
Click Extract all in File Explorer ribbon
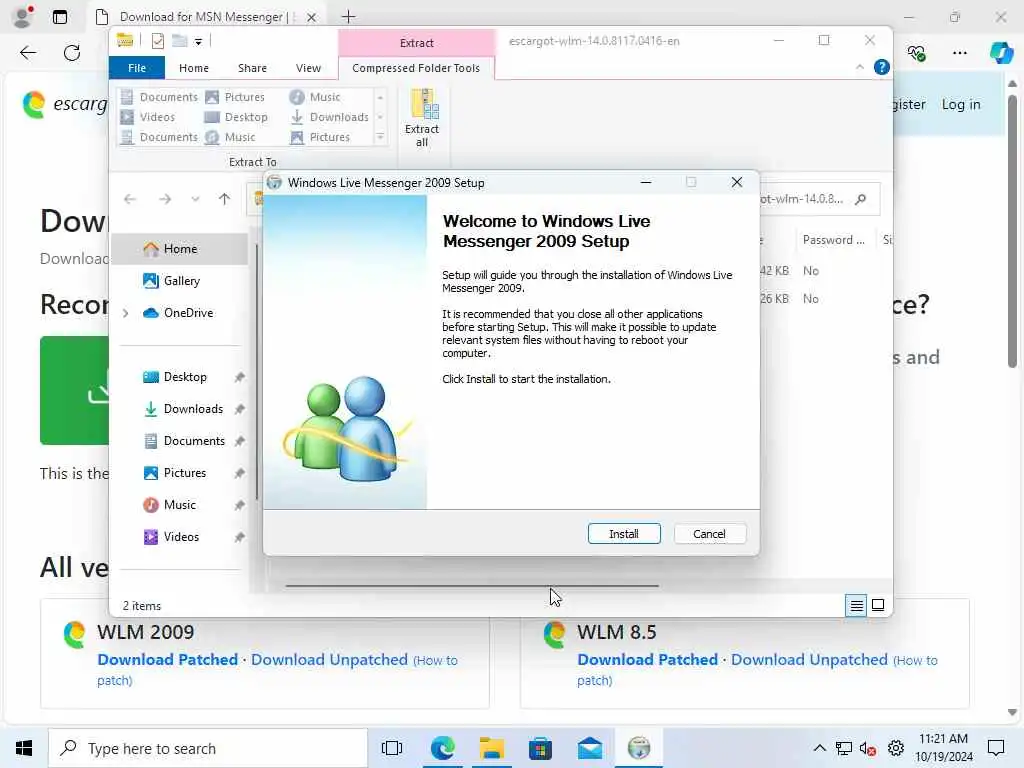422,118
